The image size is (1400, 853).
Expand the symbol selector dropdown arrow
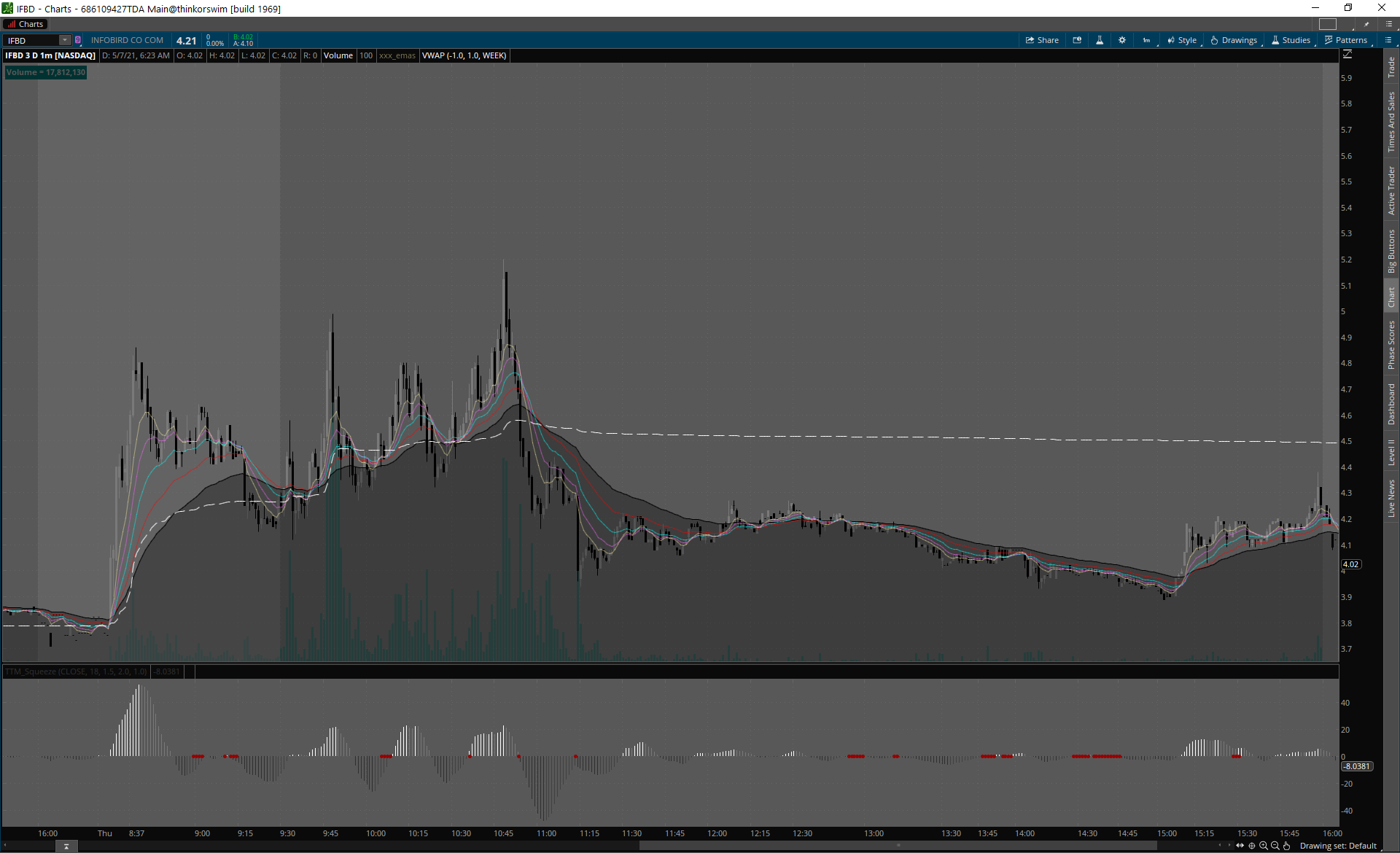pos(65,40)
